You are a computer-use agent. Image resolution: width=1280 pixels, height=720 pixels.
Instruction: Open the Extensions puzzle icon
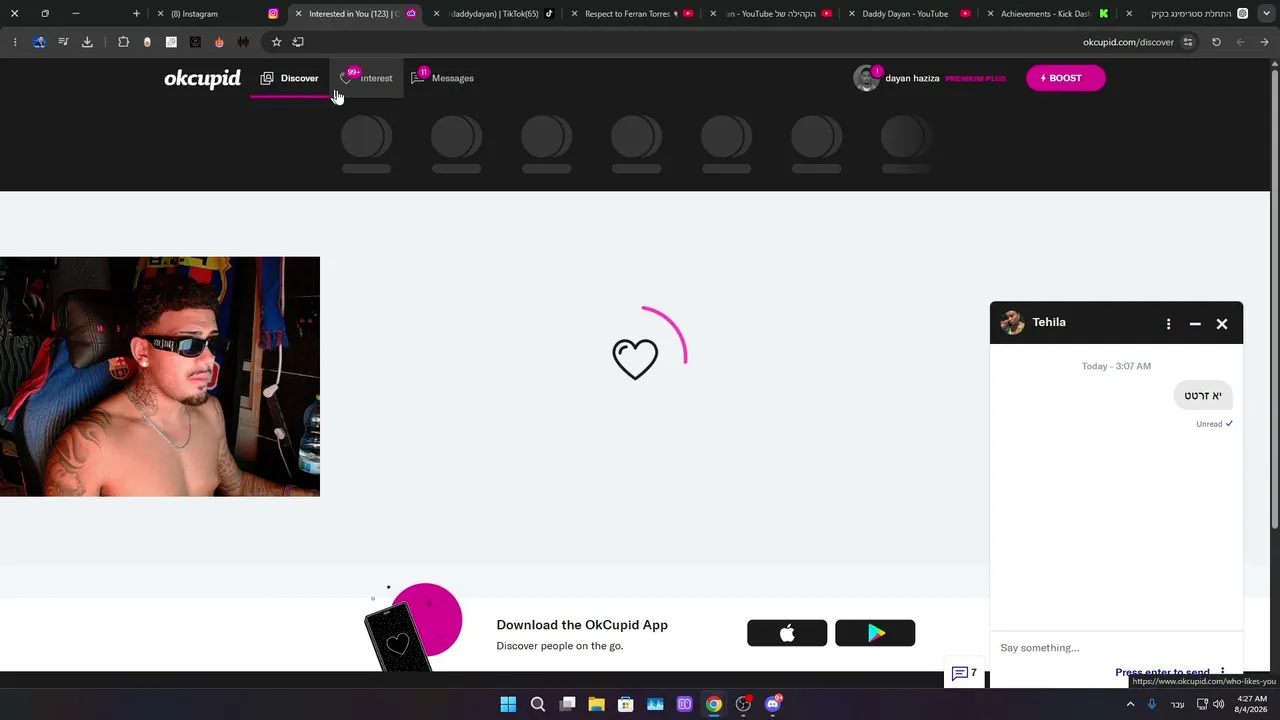click(x=123, y=42)
